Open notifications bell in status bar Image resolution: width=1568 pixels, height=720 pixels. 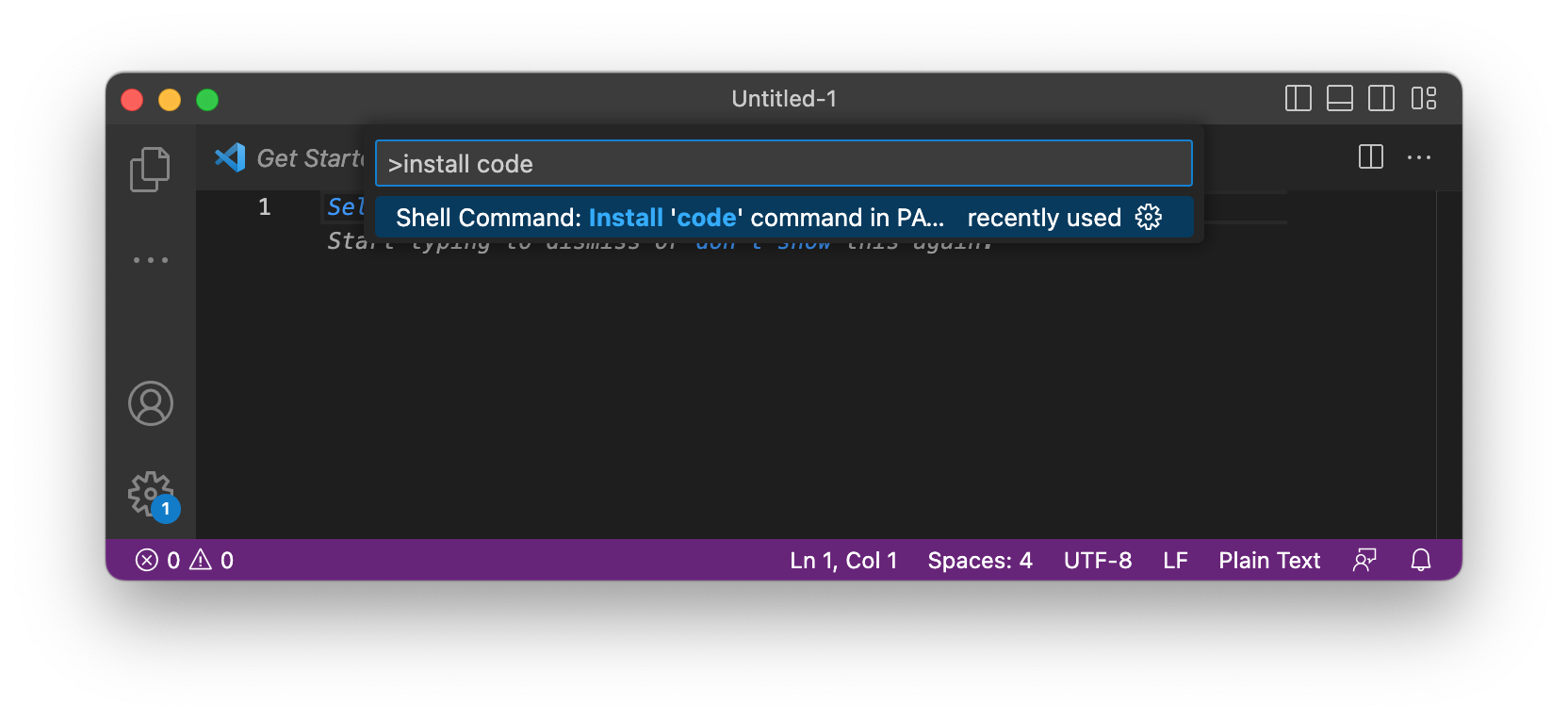(x=1420, y=561)
